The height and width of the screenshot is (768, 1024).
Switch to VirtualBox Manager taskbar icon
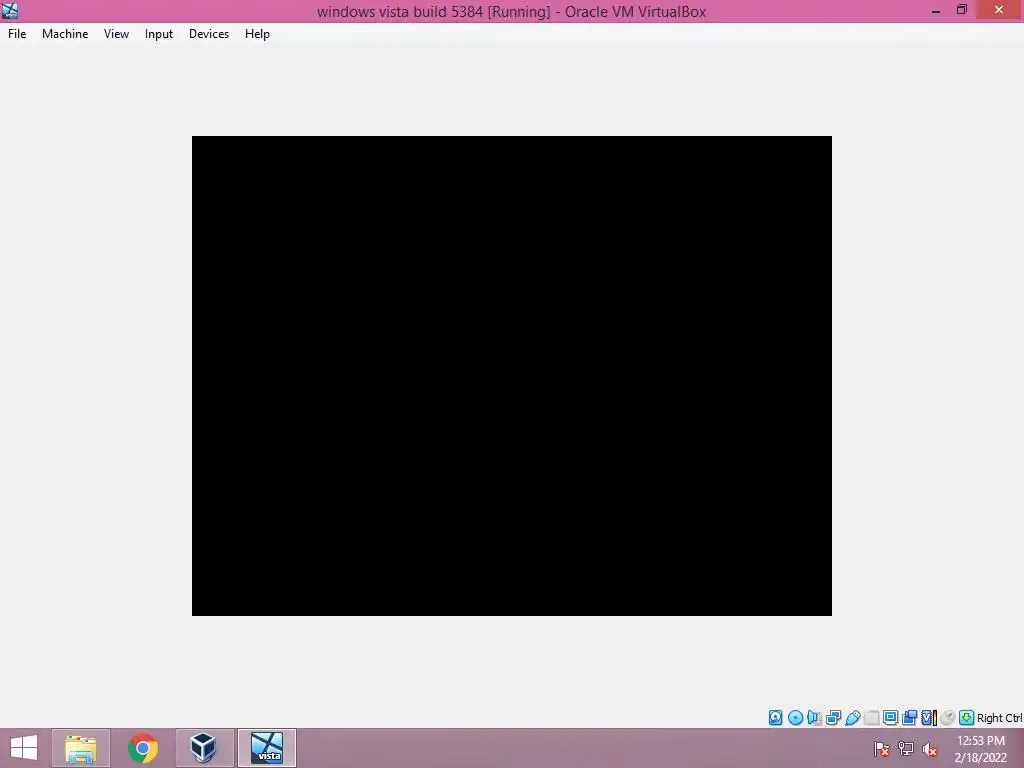point(204,748)
